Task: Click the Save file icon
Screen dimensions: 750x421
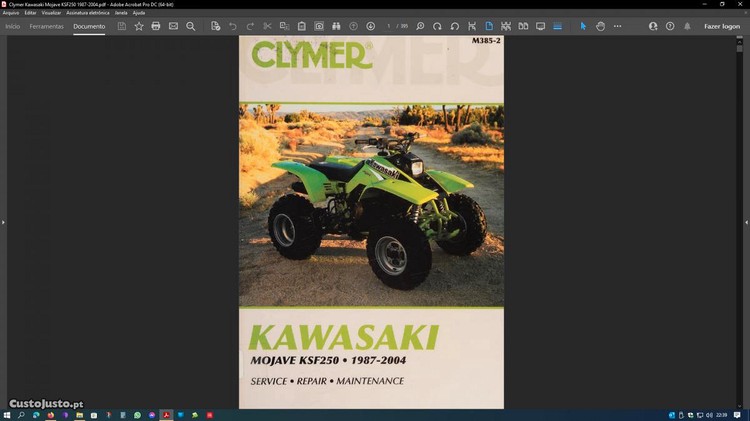Action: tap(122, 26)
